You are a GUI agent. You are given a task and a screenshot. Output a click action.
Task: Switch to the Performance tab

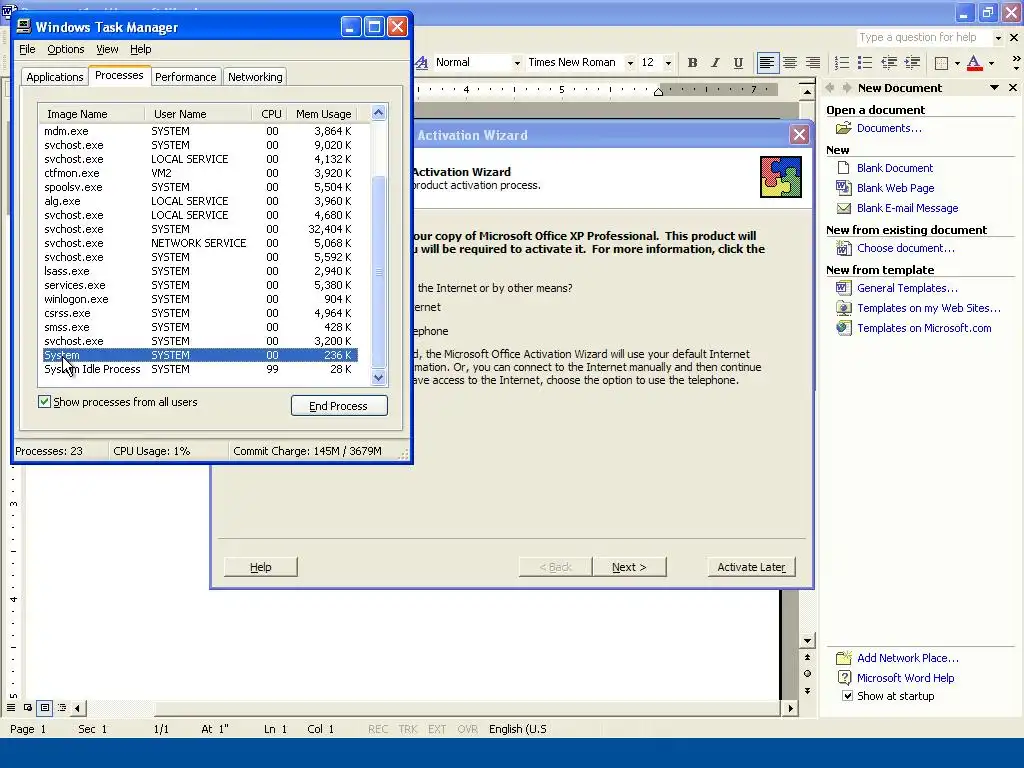click(185, 77)
